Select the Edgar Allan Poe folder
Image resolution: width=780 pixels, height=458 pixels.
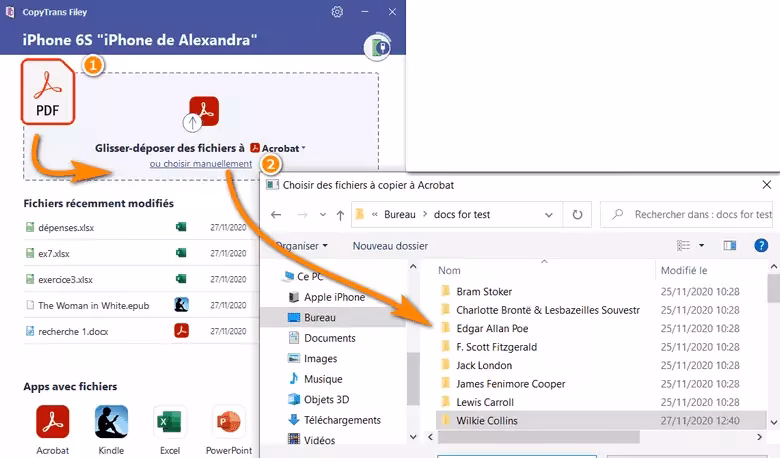492,328
